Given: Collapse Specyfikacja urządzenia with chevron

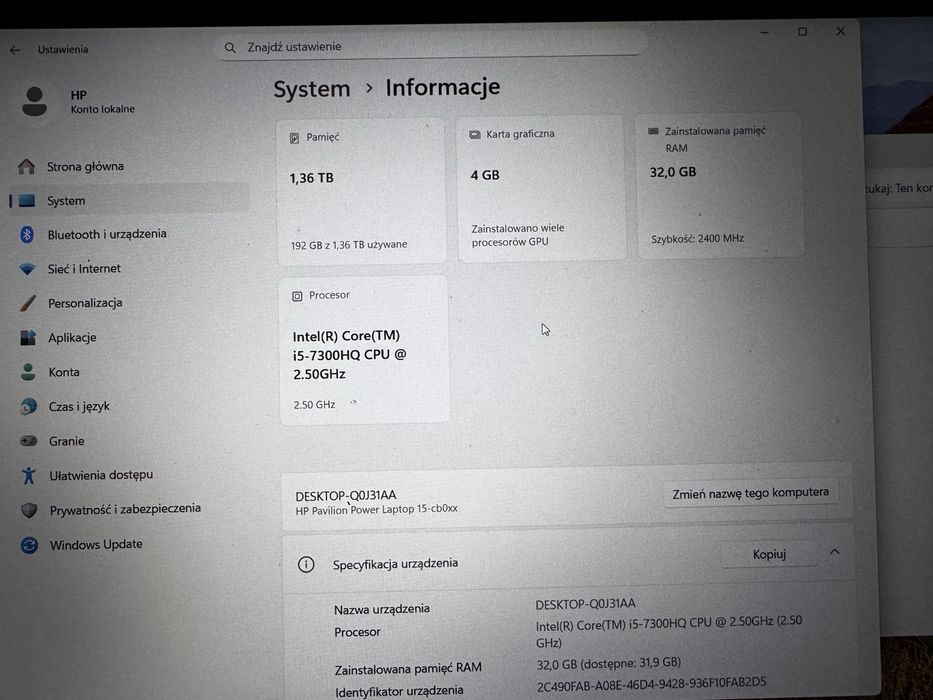Looking at the screenshot, I should point(835,552).
